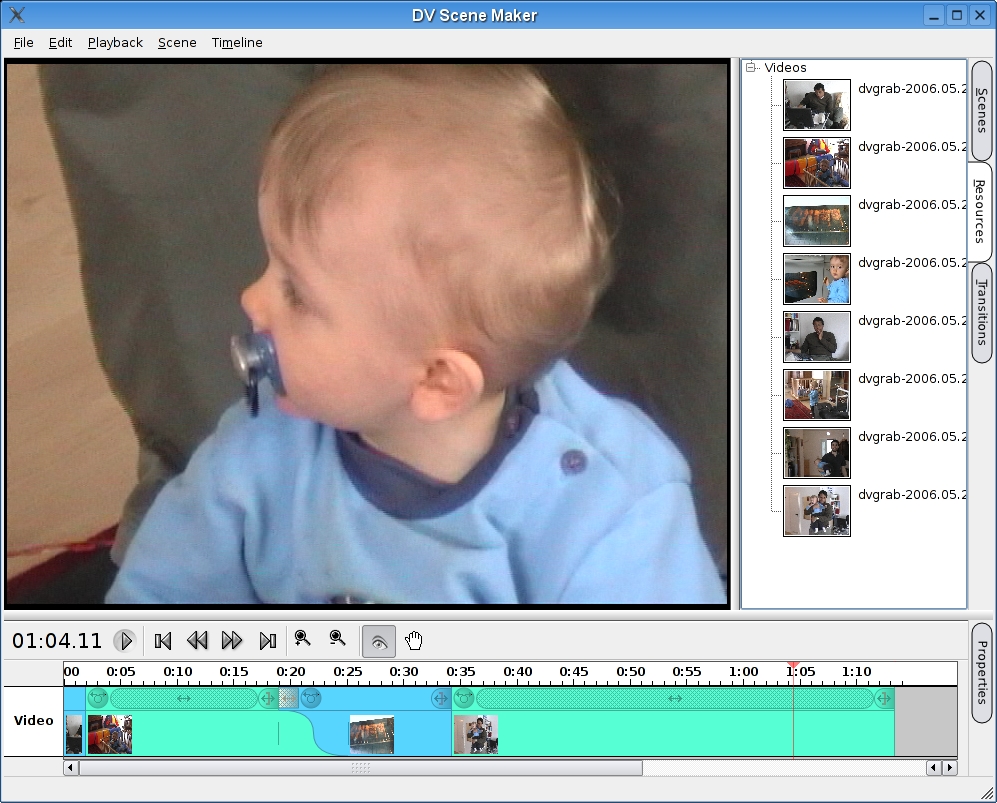This screenshot has height=803, width=997.
Task: Open the Scene menu
Action: point(177,43)
